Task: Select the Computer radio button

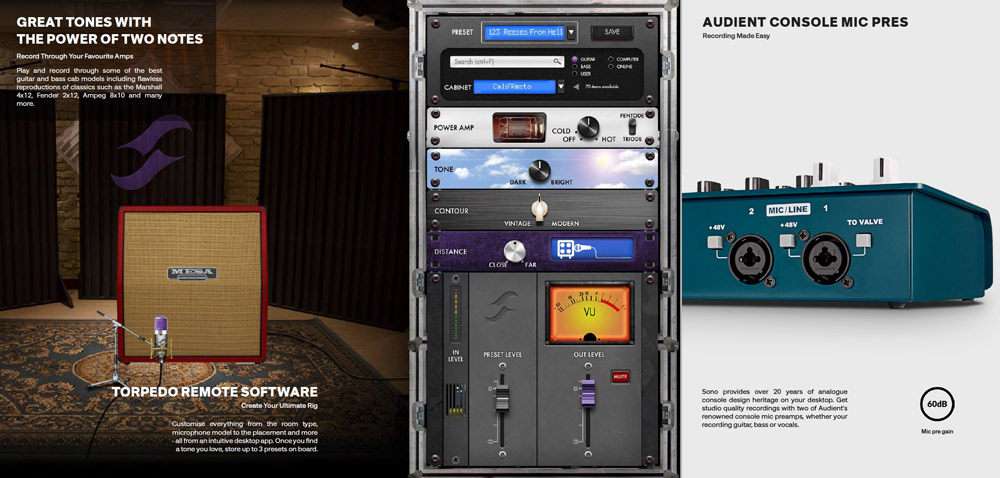Action: (611, 59)
